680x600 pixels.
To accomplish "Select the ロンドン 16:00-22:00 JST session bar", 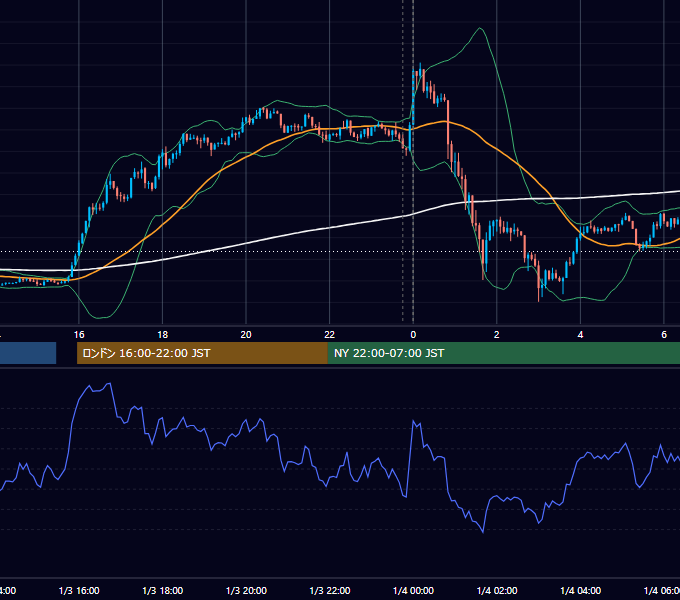I will [202, 353].
